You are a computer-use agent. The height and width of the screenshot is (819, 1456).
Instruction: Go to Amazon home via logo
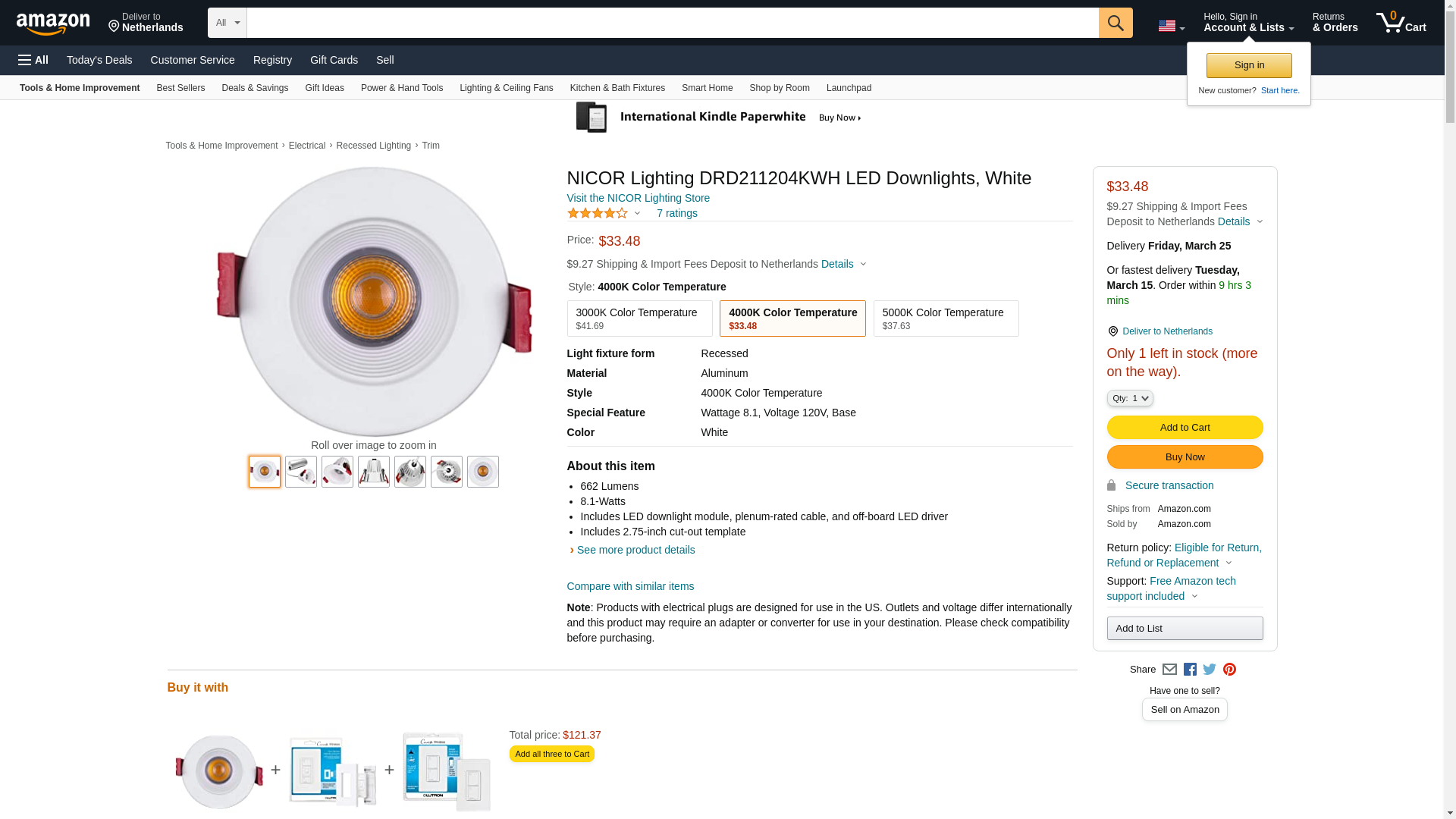53,24
